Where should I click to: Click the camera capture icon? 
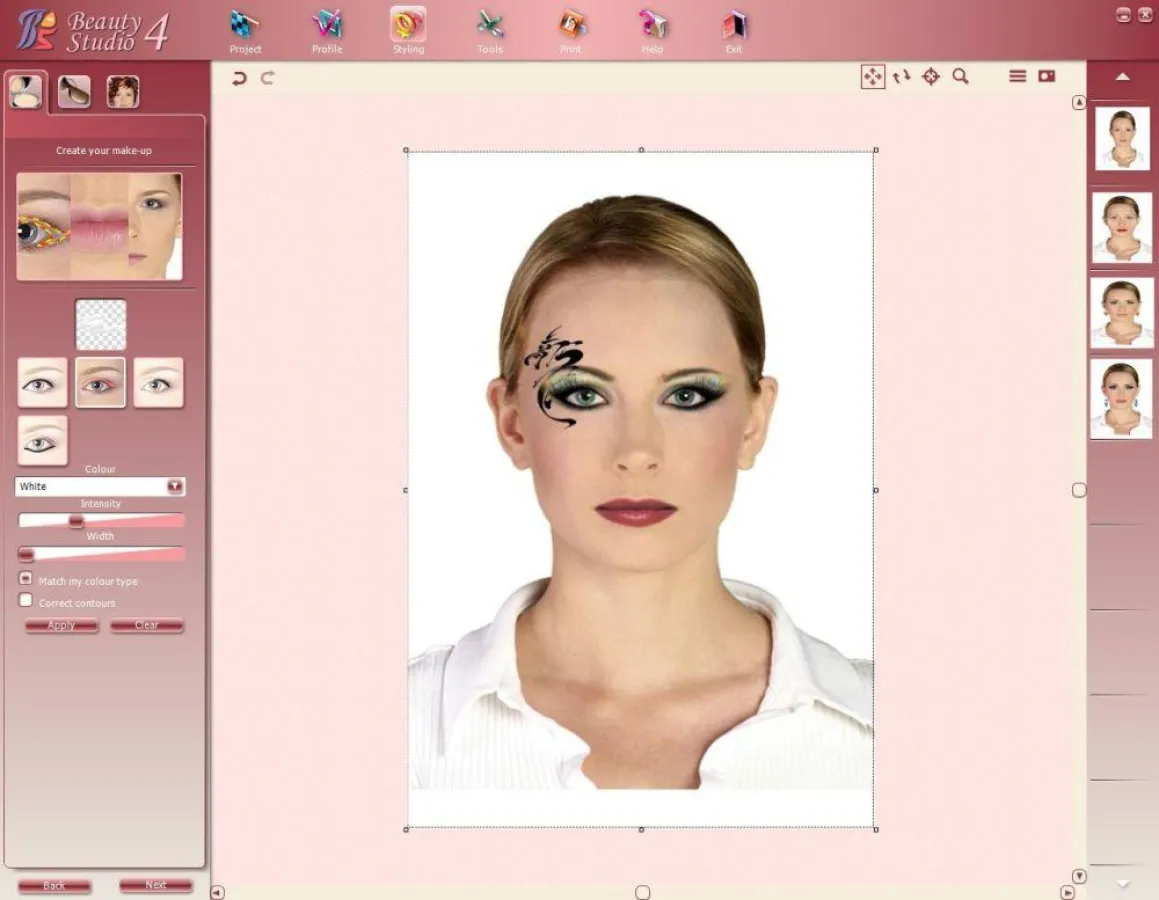(x=1047, y=76)
